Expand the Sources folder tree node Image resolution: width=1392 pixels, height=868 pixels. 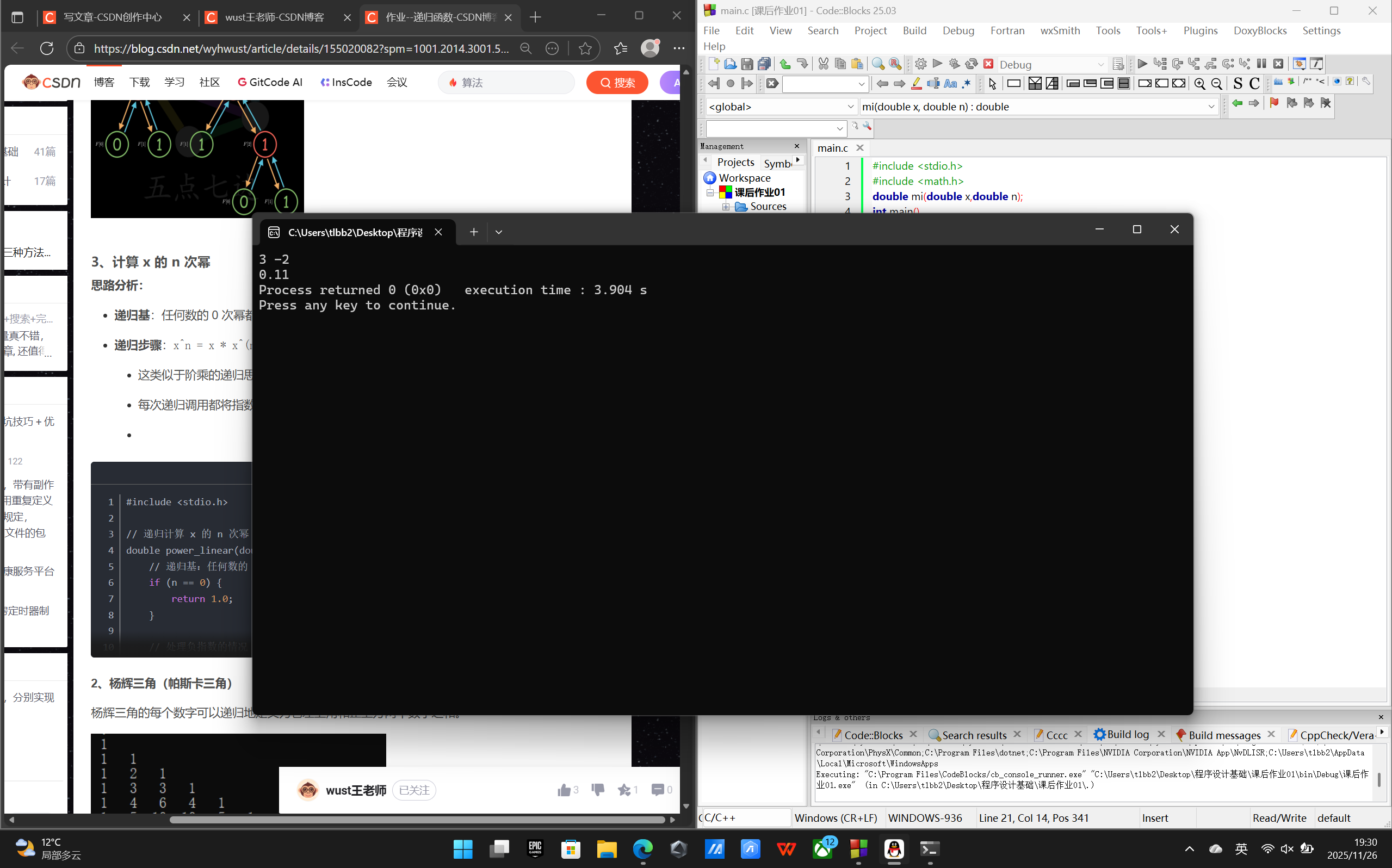[726, 207]
